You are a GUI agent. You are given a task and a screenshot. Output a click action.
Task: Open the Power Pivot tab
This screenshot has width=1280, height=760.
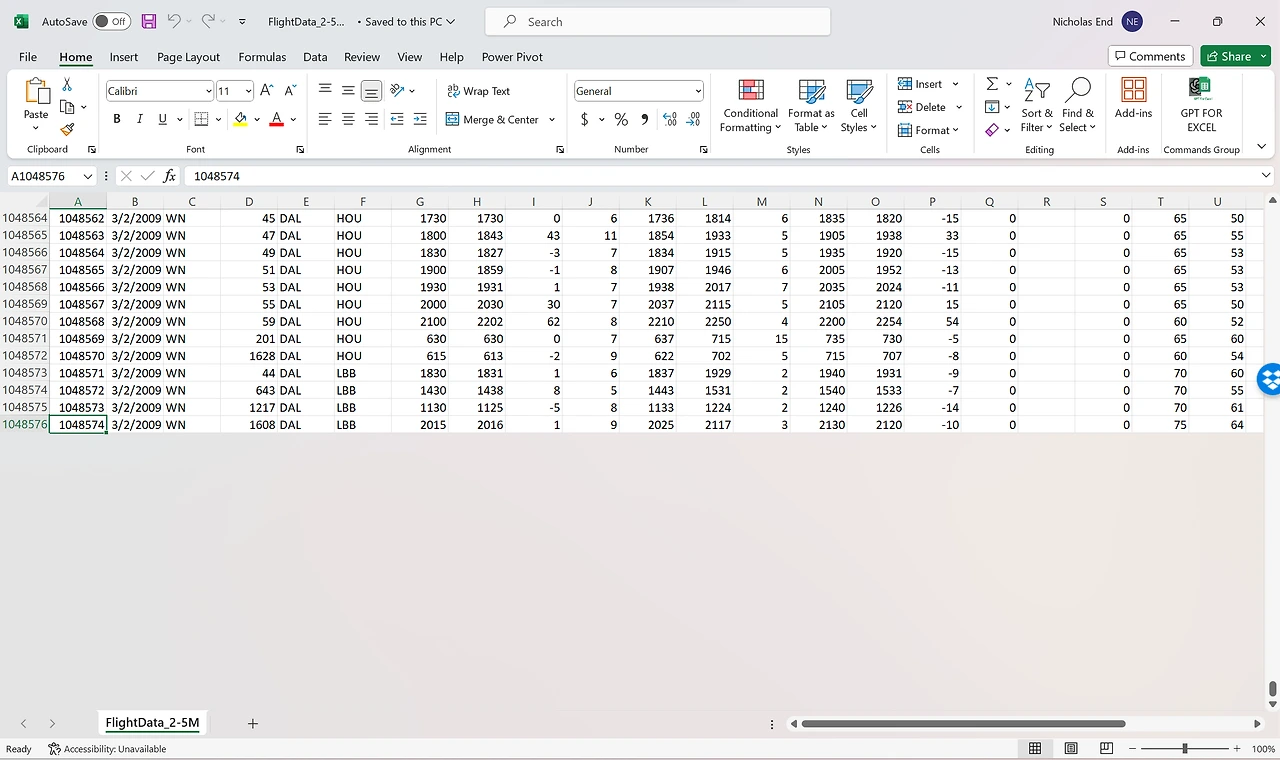512,57
